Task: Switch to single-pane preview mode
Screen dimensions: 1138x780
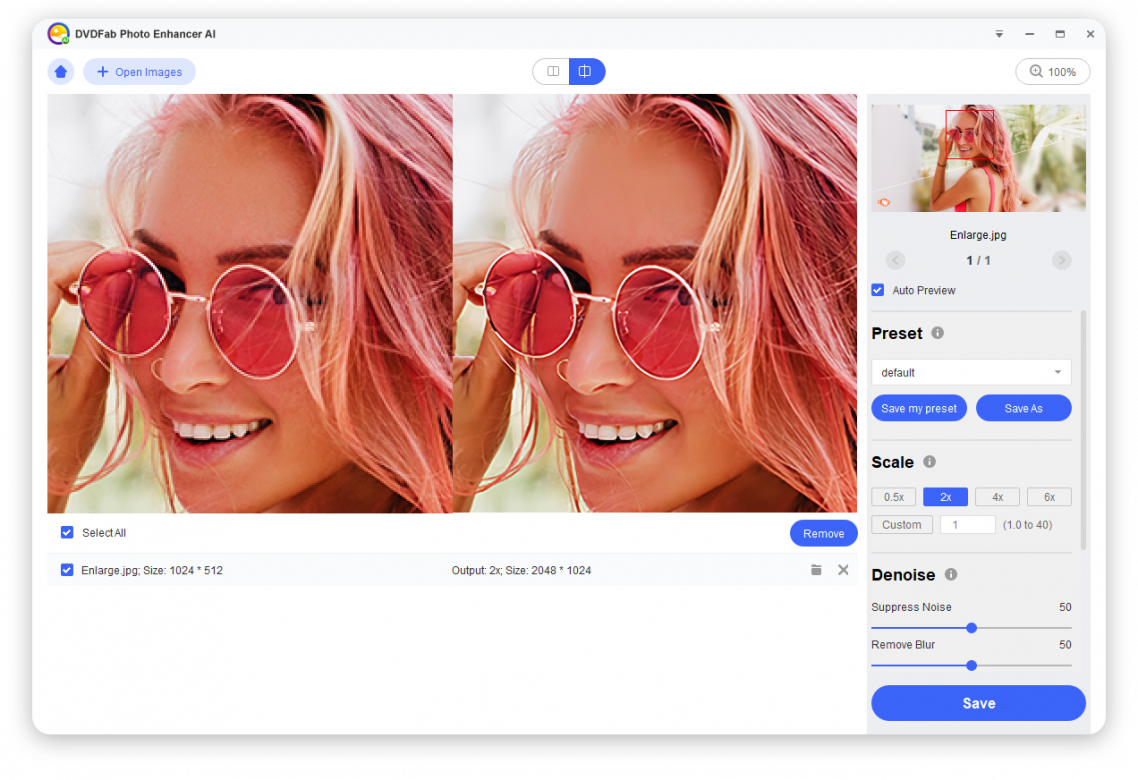Action: pyautogui.click(x=551, y=72)
